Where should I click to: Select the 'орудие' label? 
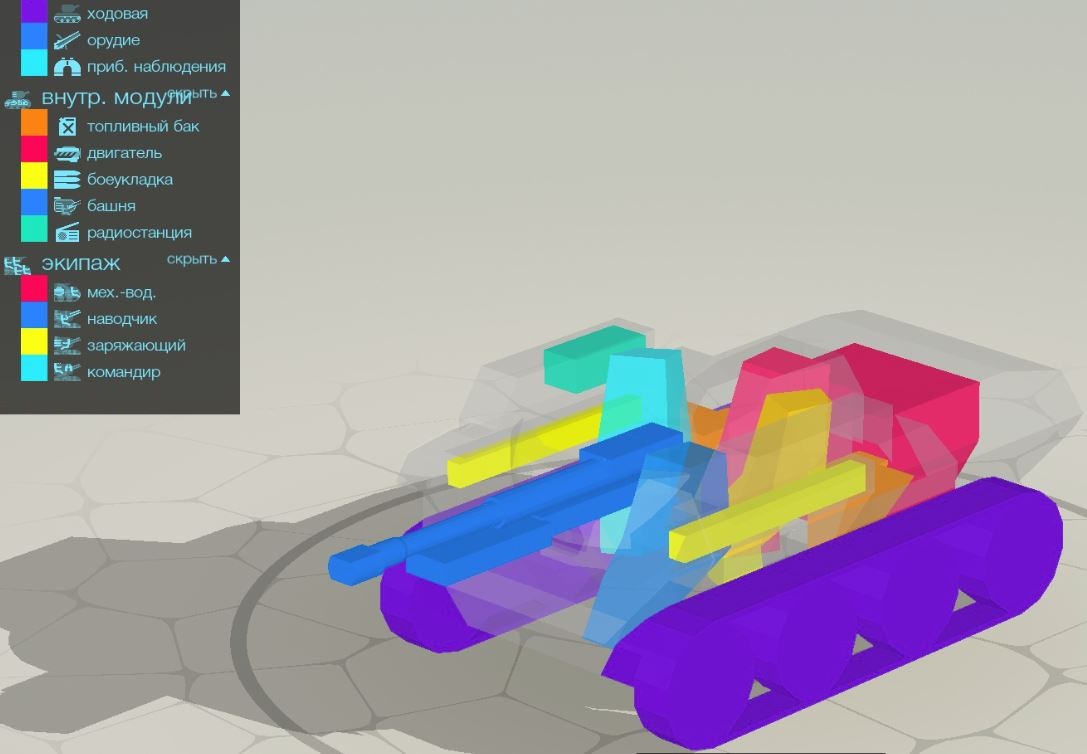113,40
